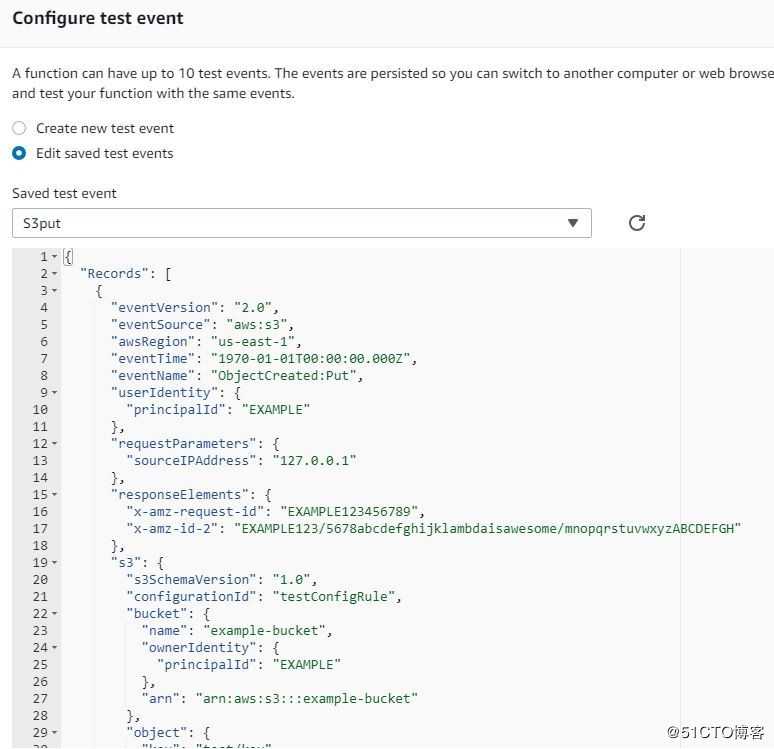
Task: Click "ObjectCreated:Put" event name value
Action: click(x=283, y=376)
